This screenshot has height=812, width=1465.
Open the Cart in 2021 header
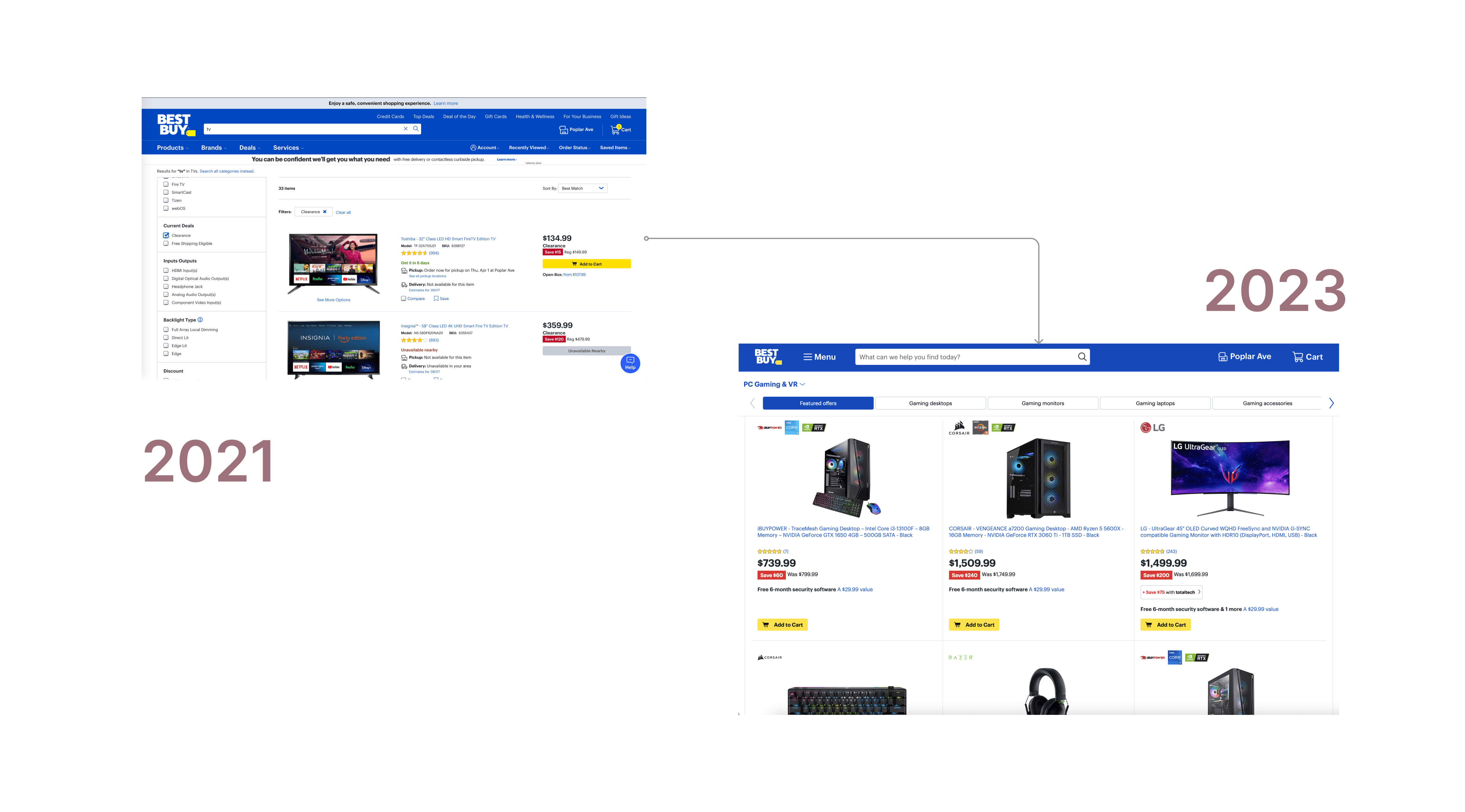click(x=620, y=129)
